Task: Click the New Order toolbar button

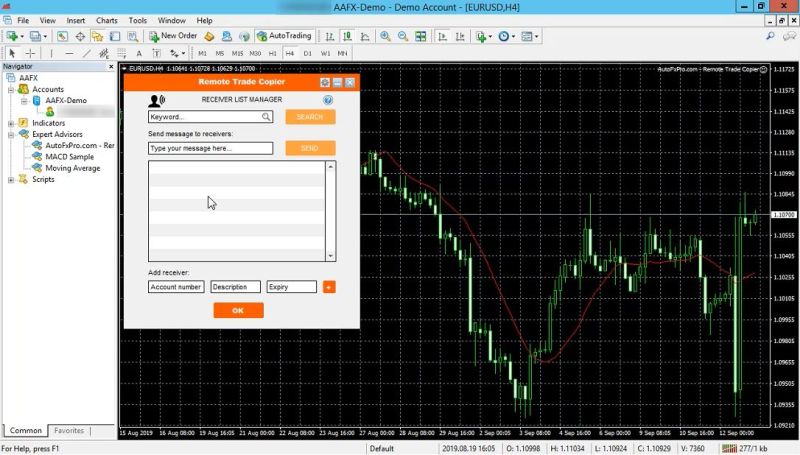Action: [x=174, y=36]
